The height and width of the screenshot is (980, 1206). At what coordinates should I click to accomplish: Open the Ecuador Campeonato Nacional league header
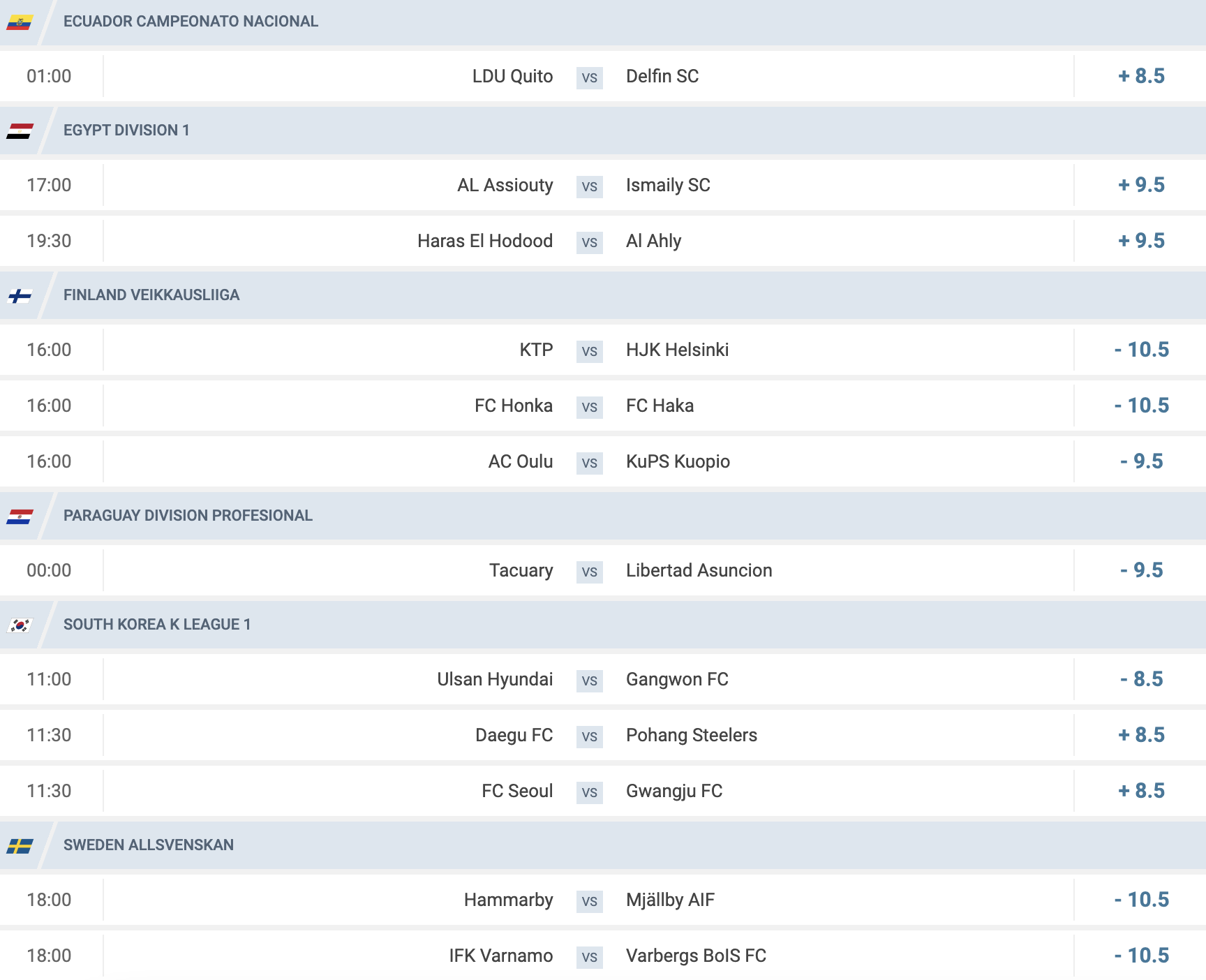[191, 22]
